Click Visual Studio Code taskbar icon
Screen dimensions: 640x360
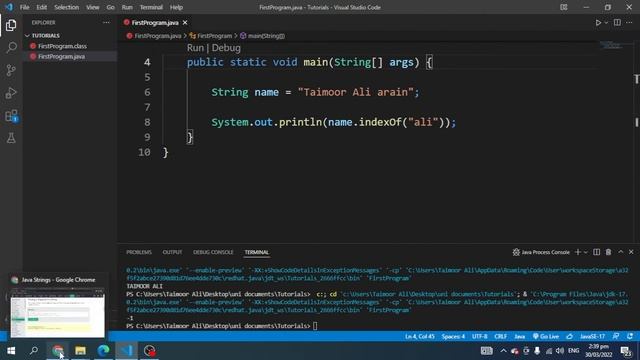(x=127, y=351)
